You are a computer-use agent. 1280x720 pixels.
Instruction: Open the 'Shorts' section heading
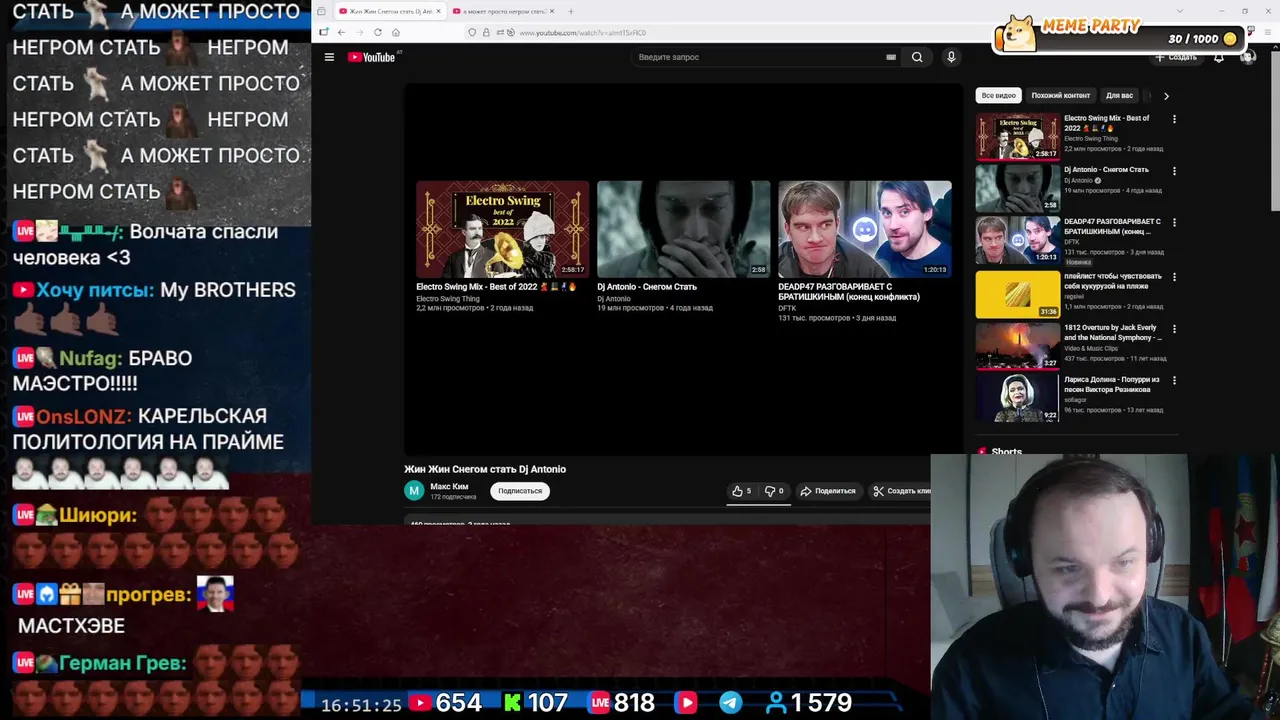click(x=1006, y=451)
